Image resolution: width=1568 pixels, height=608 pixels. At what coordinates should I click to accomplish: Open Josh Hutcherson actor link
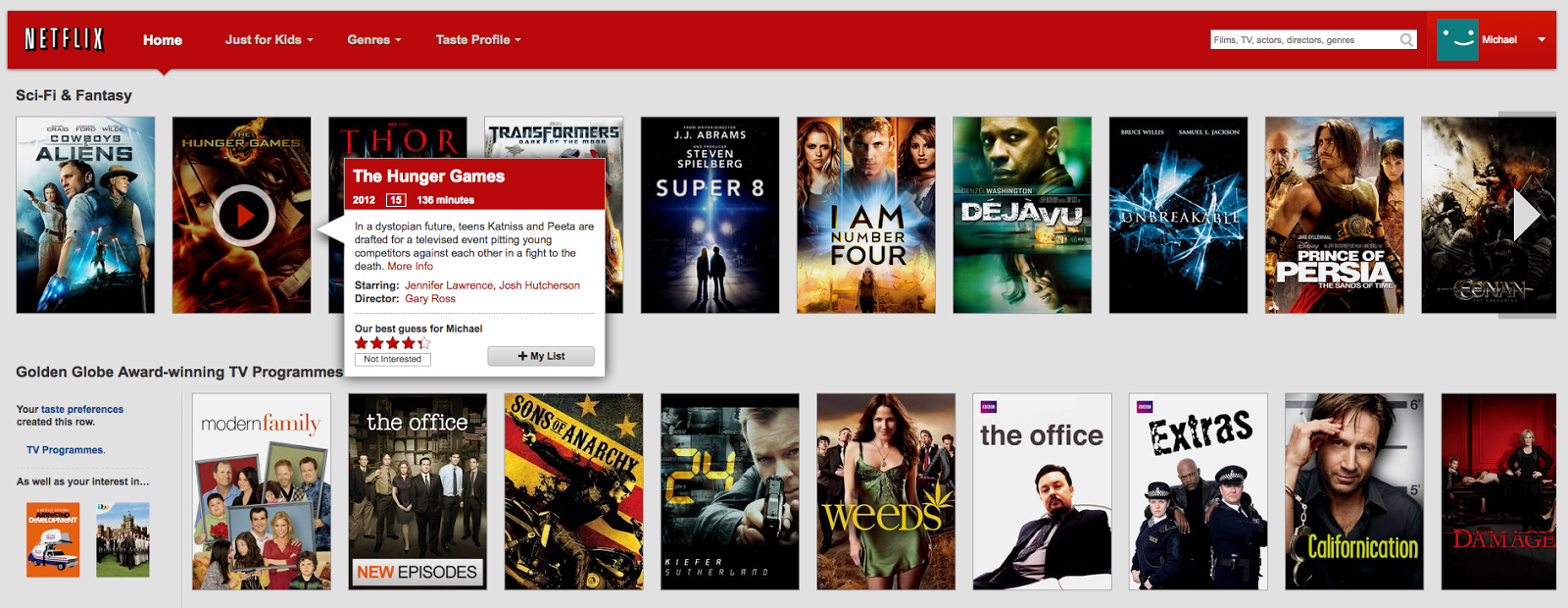540,285
